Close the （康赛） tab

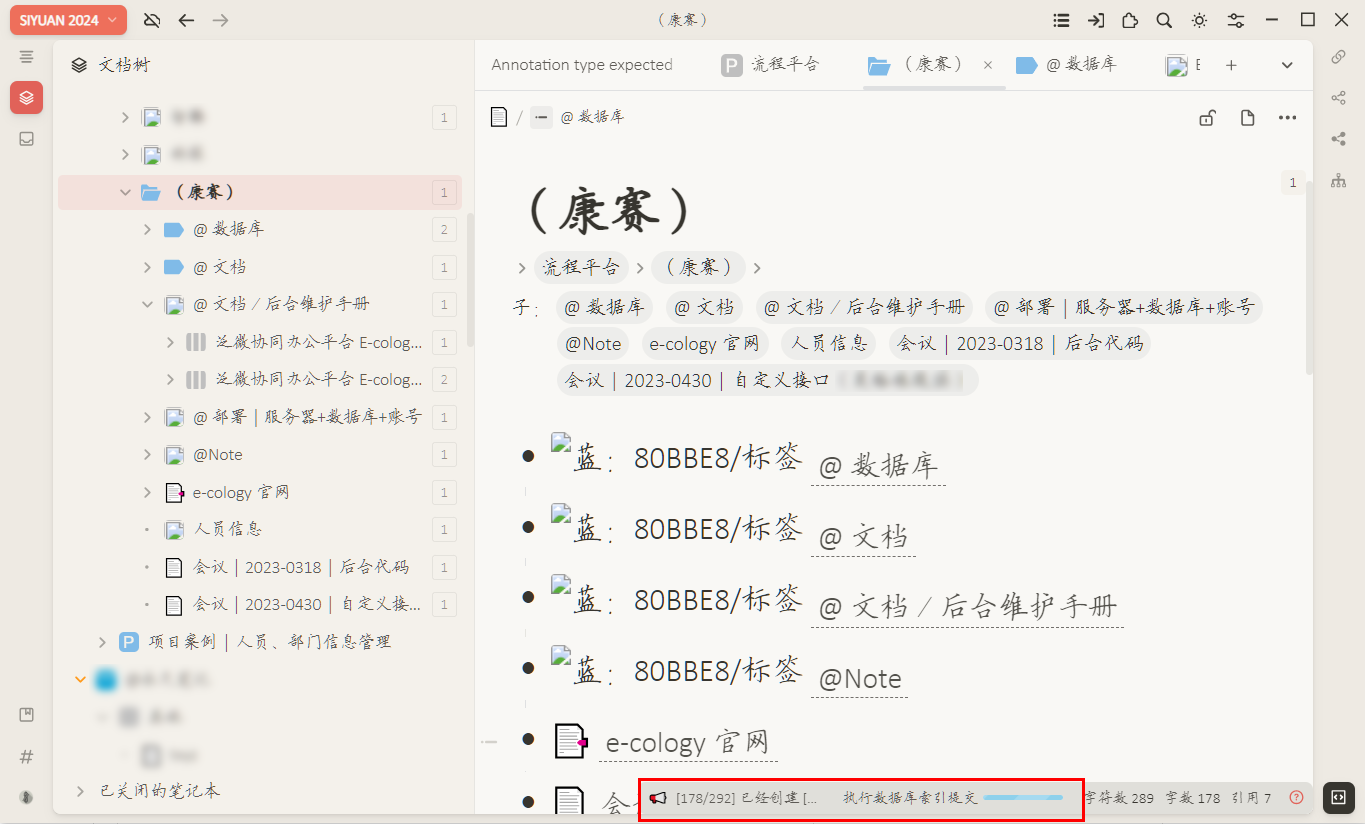coord(988,65)
